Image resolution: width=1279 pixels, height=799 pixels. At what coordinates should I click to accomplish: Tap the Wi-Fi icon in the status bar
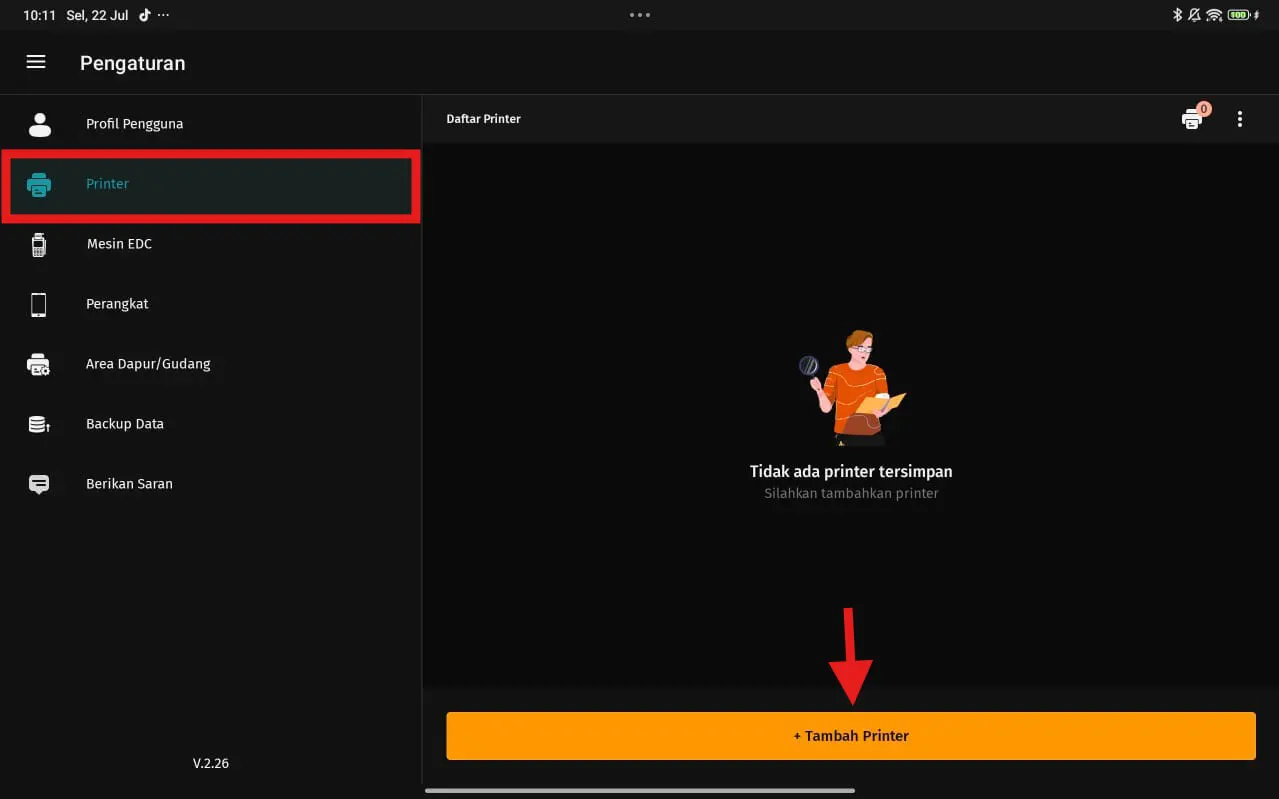(1214, 15)
